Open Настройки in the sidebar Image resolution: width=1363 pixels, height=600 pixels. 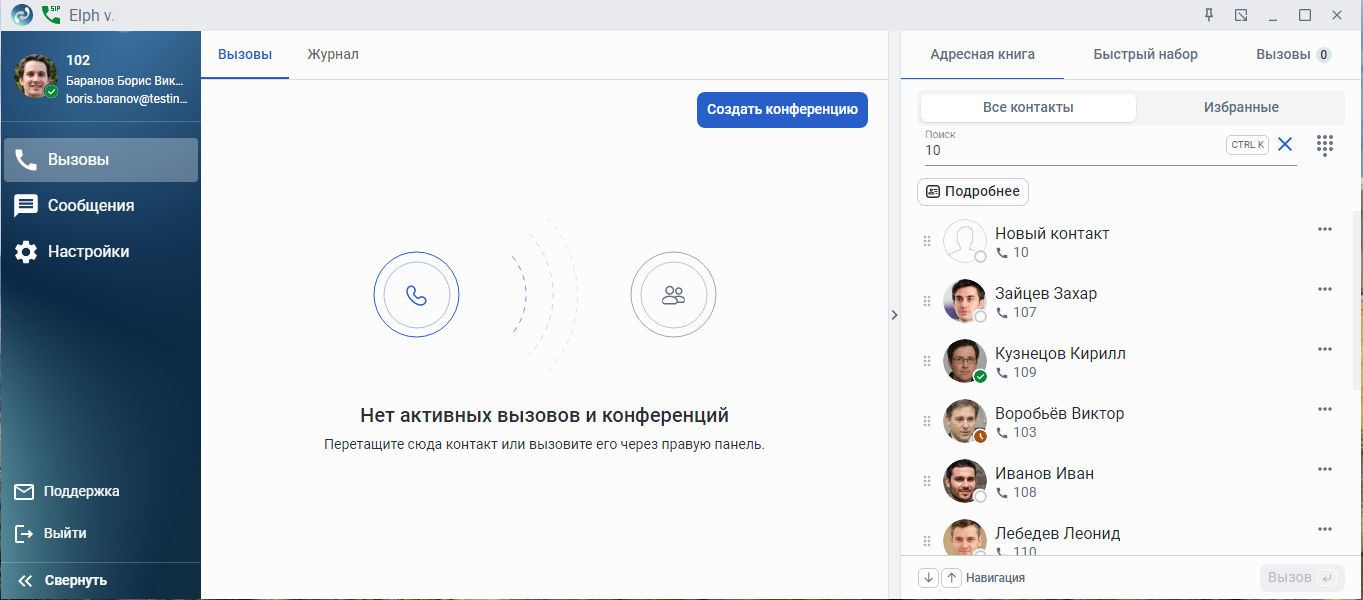(101, 252)
